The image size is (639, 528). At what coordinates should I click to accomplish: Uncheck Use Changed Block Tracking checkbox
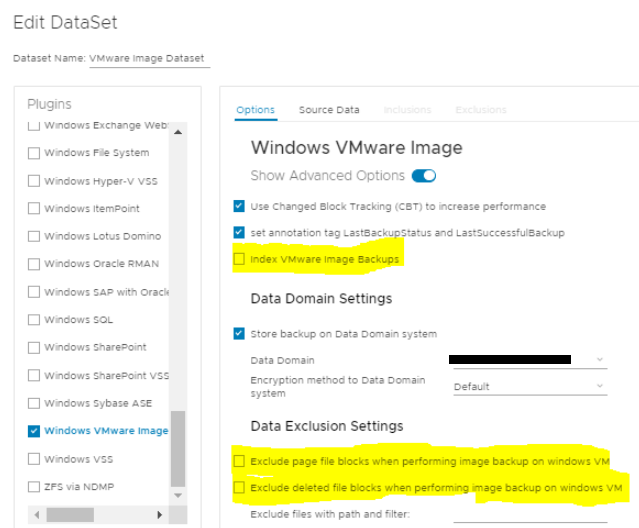click(239, 206)
